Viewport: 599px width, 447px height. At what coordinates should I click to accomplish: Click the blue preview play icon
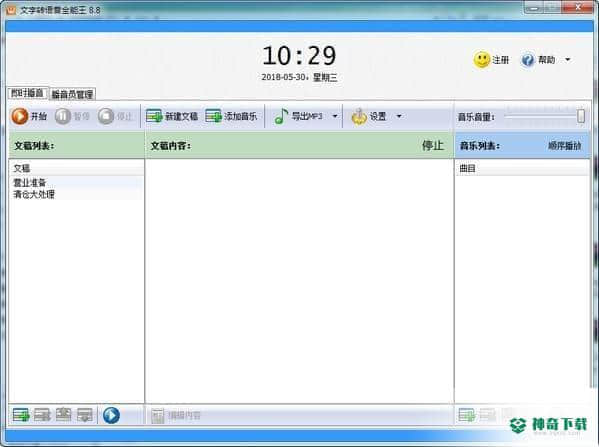tap(111, 415)
